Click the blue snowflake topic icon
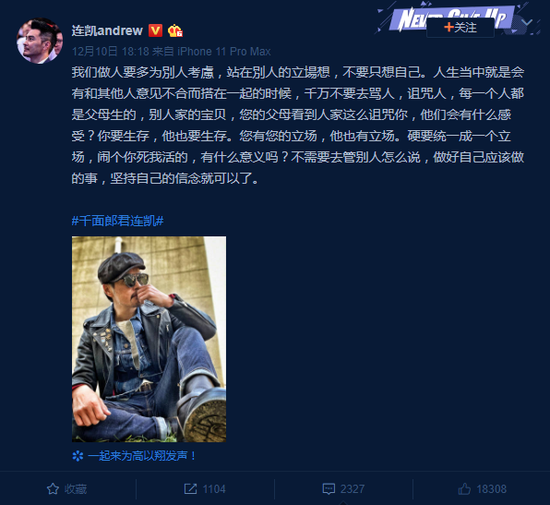 (x=78, y=456)
